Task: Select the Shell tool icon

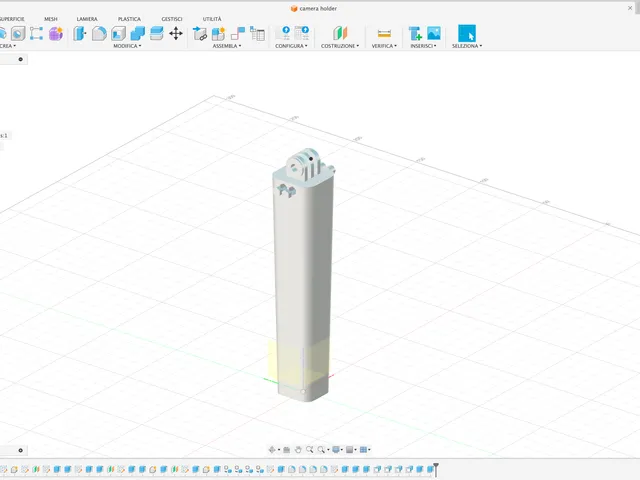Action: click(118, 33)
